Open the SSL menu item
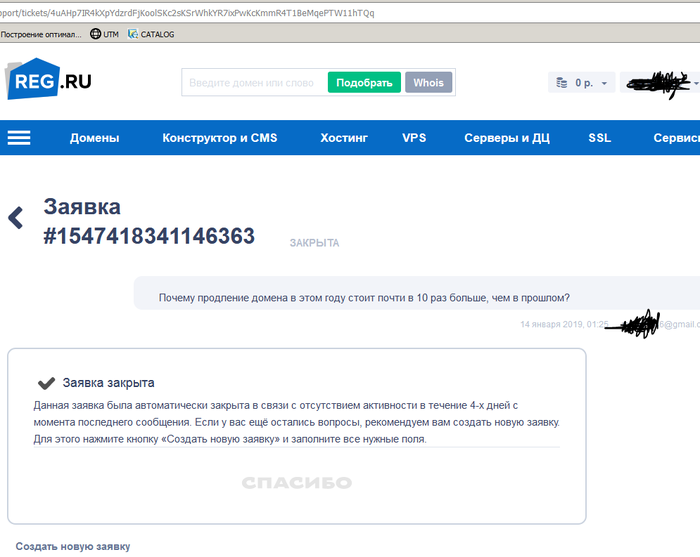Image resolution: width=700 pixels, height=557 pixels. 599,138
